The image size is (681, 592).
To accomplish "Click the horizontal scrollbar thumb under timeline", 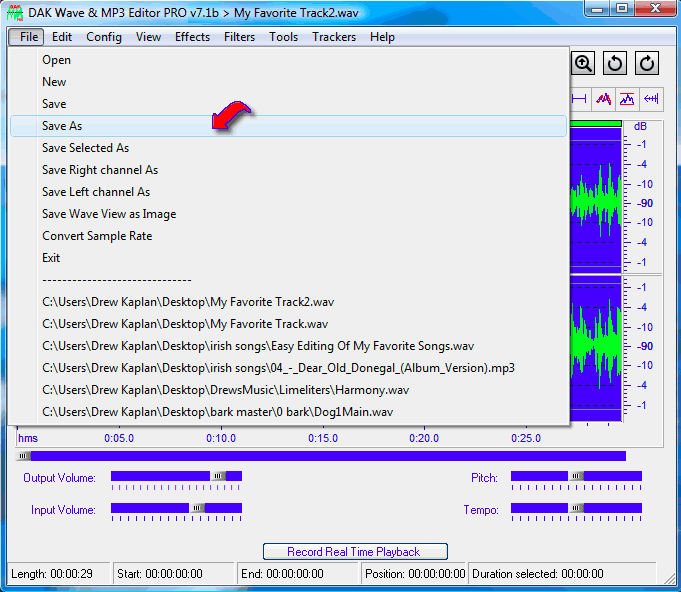I will pos(23,456).
